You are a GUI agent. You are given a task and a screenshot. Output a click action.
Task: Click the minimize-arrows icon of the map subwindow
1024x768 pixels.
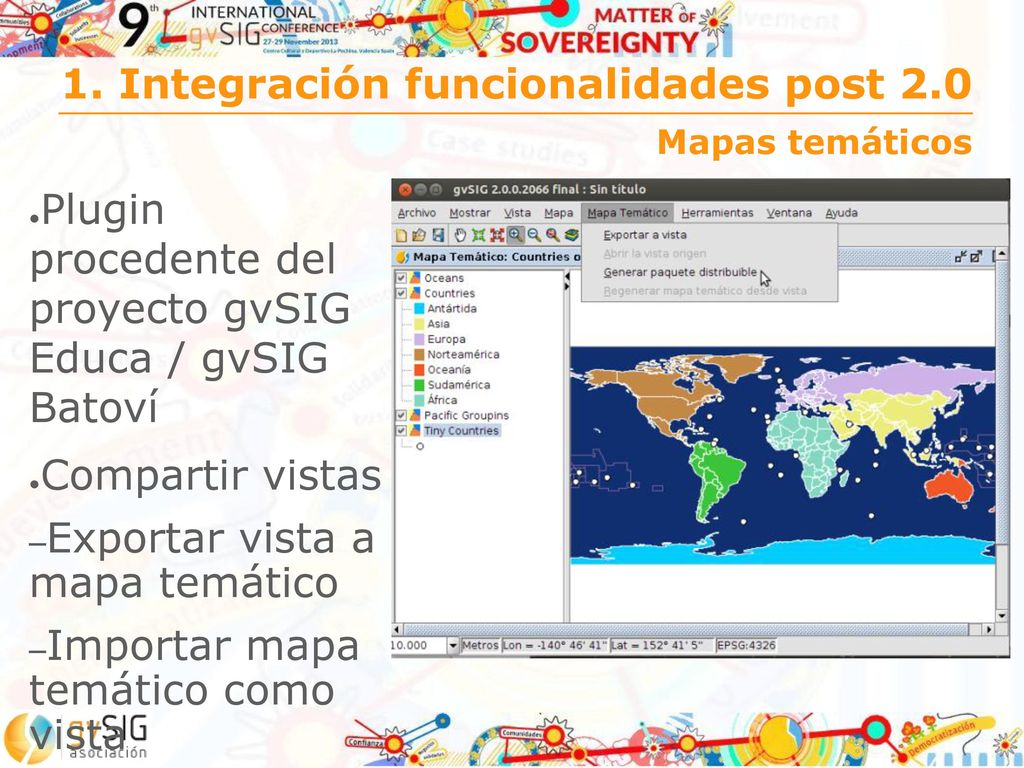click(x=961, y=257)
